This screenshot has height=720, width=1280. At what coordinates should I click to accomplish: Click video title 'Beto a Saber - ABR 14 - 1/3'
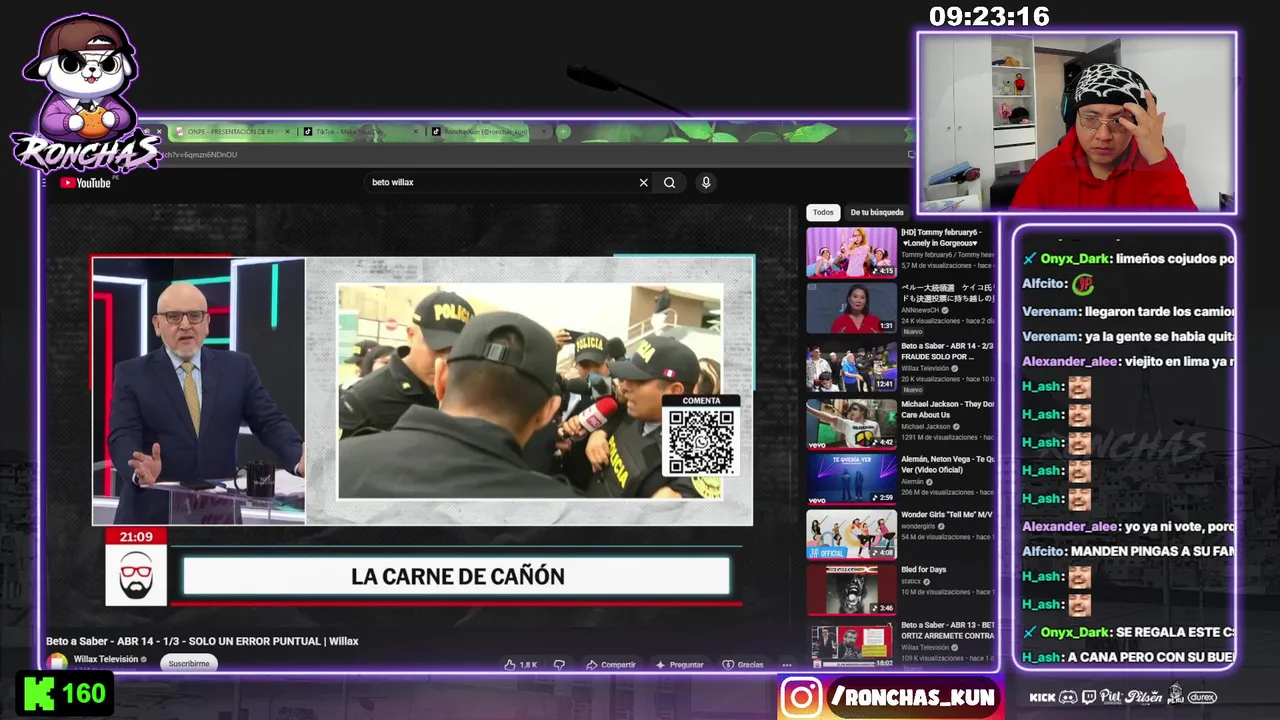pyautogui.click(x=202, y=641)
